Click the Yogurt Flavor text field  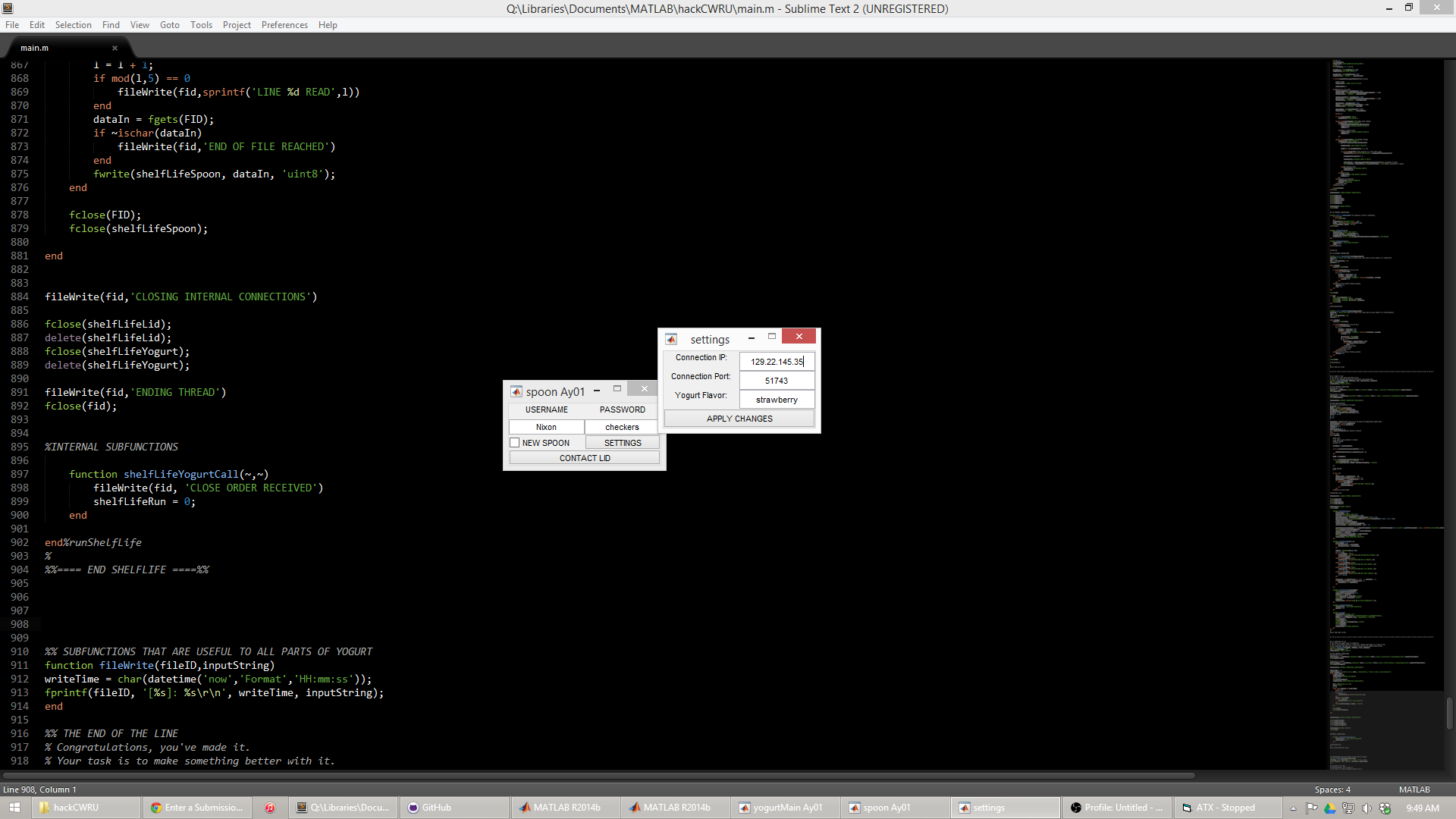tap(777, 400)
